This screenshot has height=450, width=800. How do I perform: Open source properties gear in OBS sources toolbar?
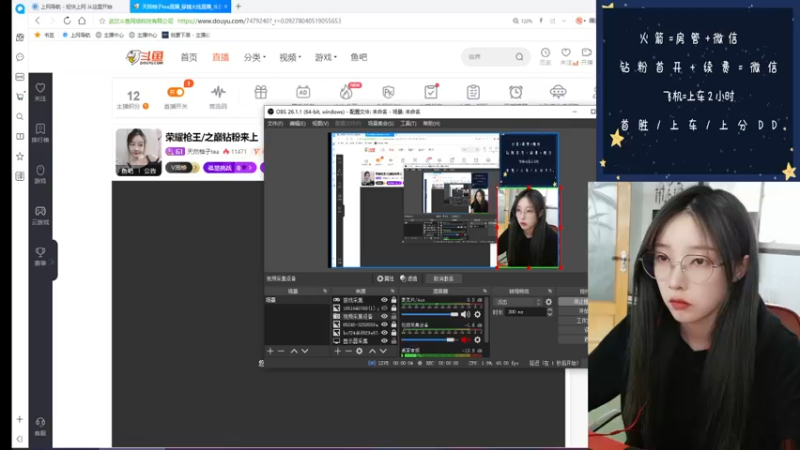click(x=360, y=351)
